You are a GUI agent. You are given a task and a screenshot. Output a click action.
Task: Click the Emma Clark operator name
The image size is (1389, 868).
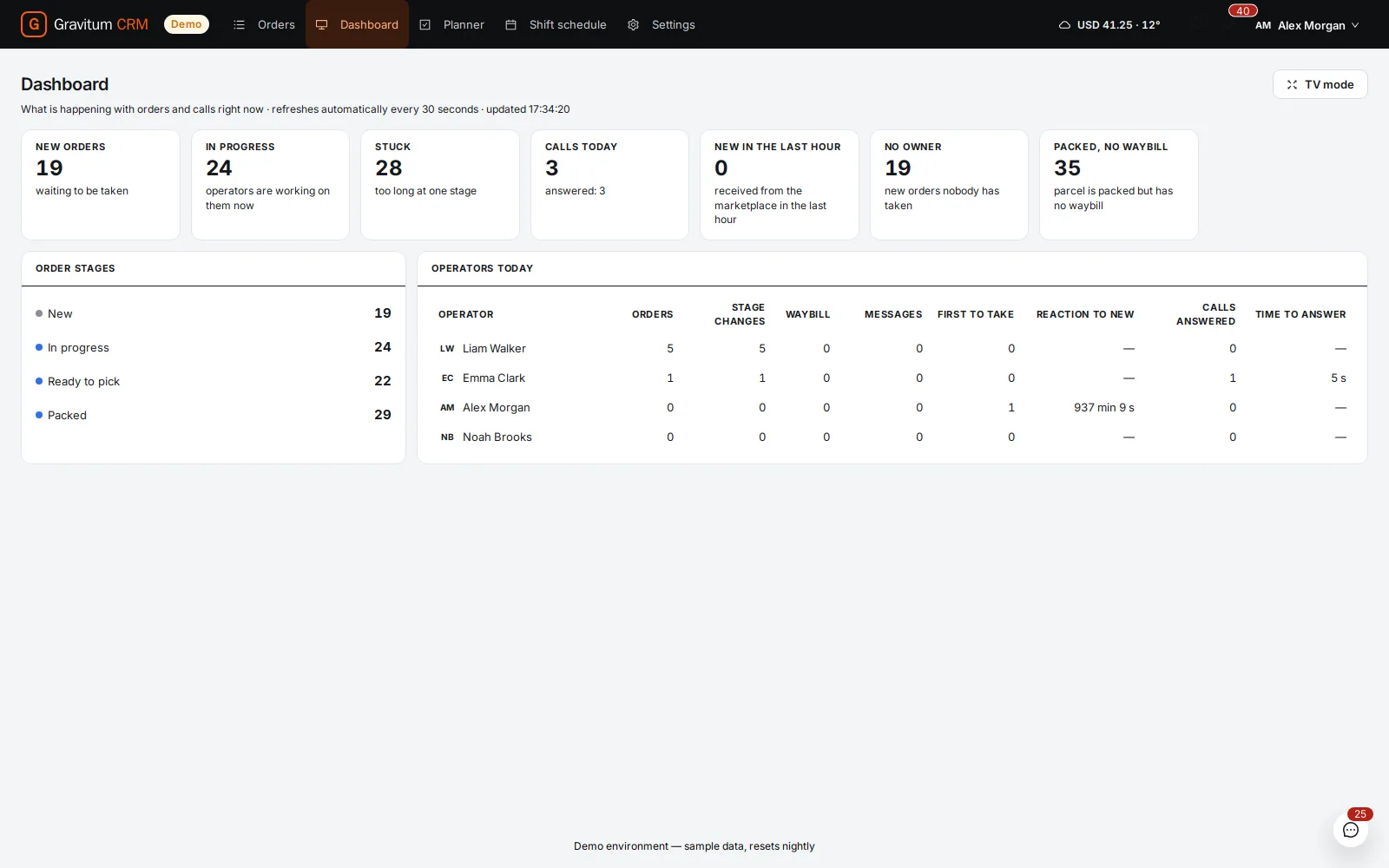click(494, 378)
